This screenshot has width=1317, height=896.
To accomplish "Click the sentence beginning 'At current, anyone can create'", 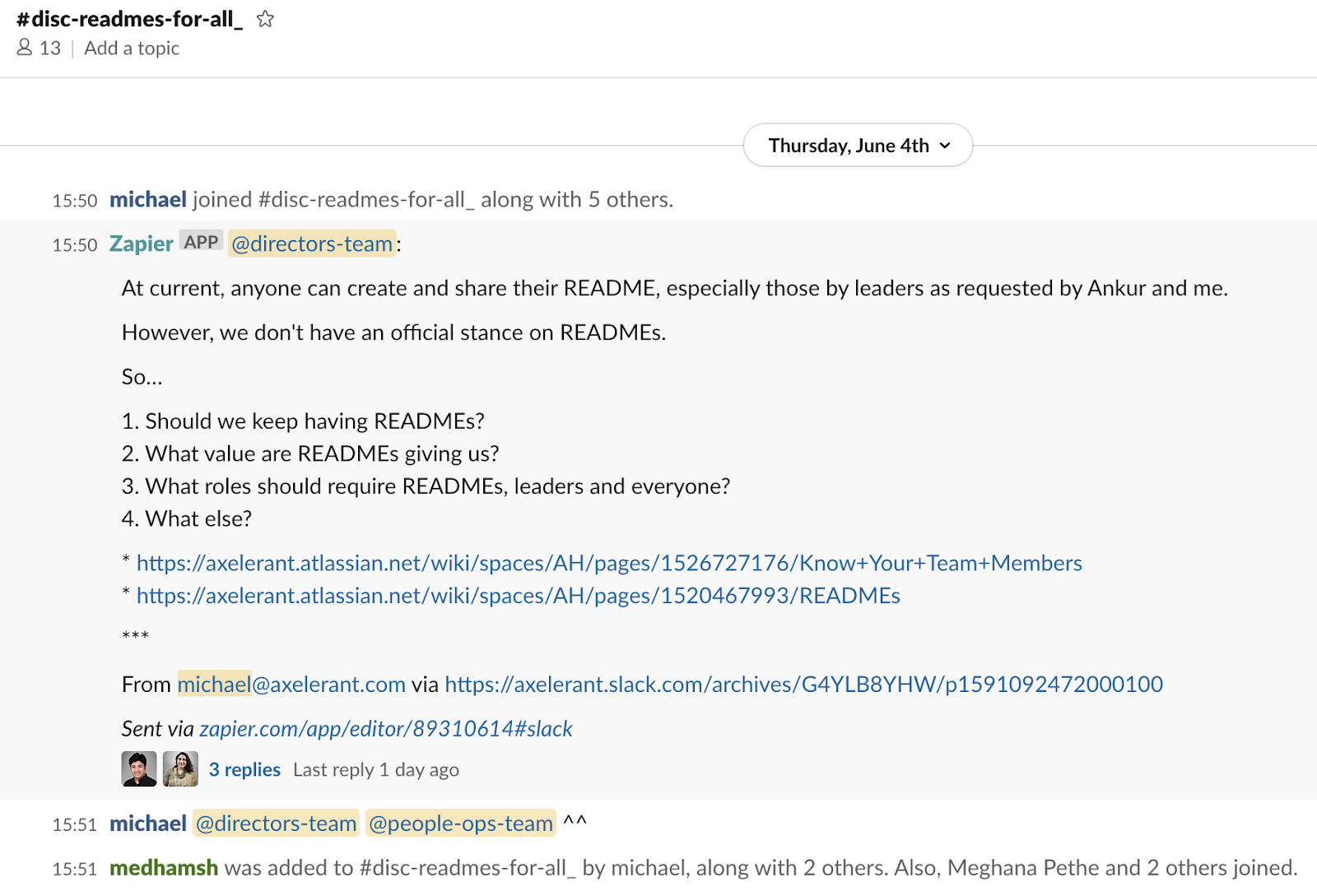I will click(675, 288).
